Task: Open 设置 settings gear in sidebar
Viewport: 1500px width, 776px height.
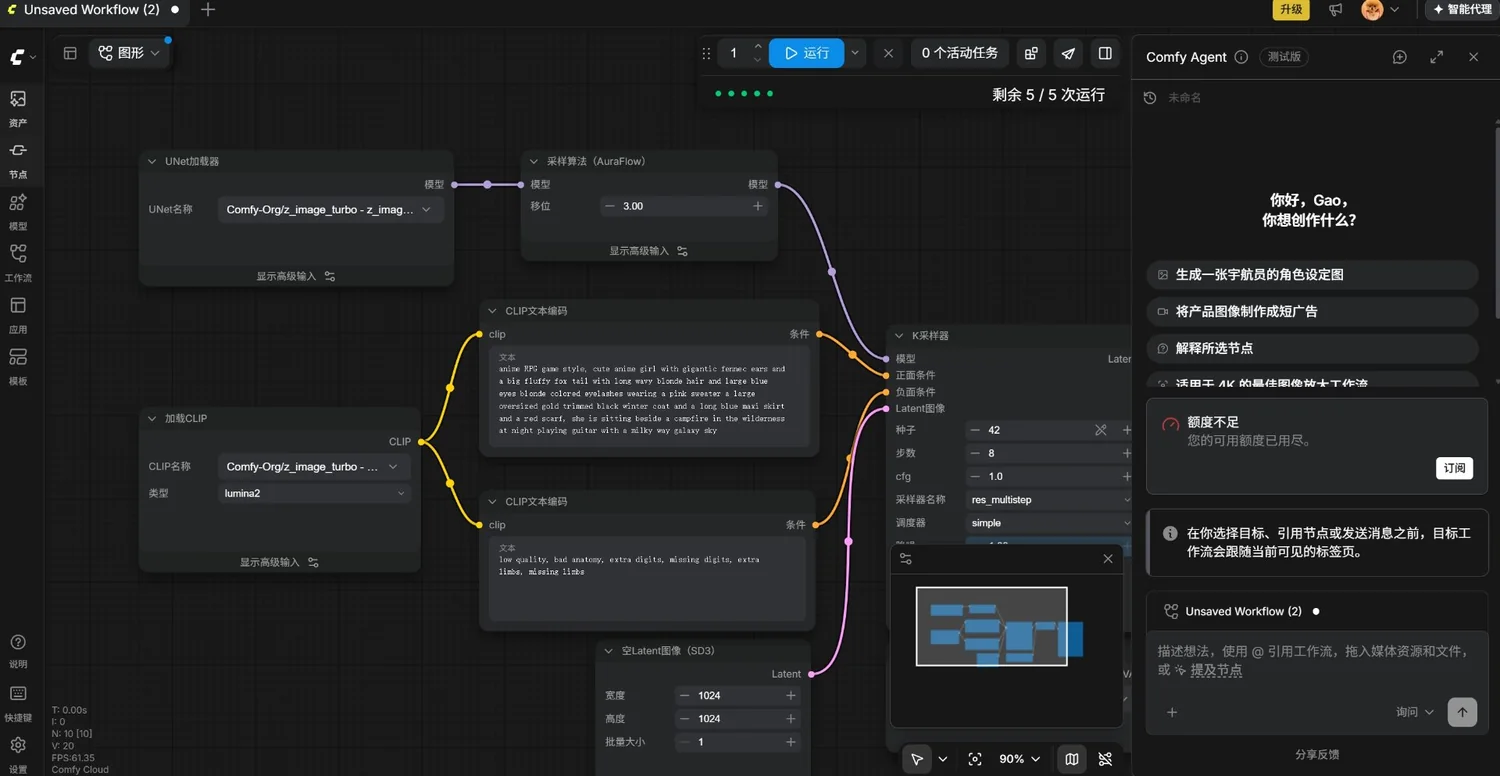Action: coord(18,751)
